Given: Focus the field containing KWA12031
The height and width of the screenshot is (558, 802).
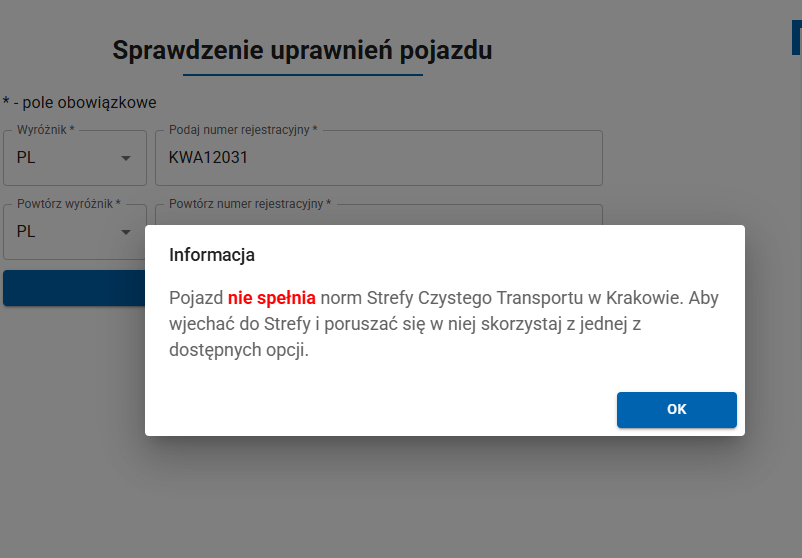Looking at the screenshot, I should (x=378, y=158).
